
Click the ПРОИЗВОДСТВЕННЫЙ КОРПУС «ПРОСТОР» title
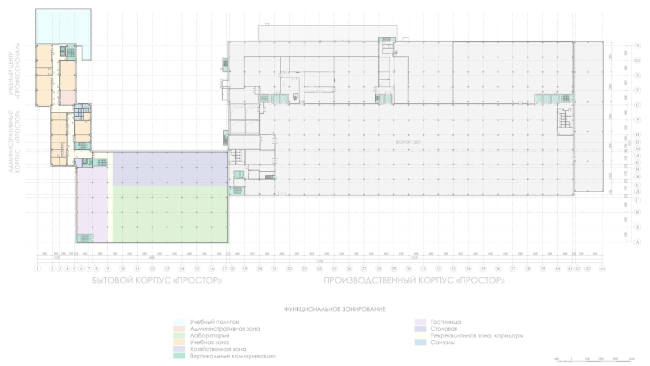click(414, 281)
